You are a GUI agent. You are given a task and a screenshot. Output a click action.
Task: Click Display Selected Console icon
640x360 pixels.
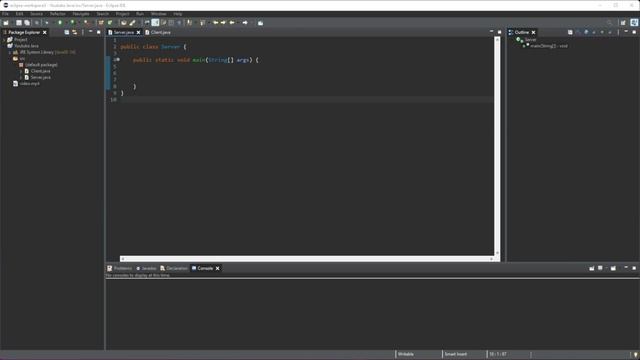pyautogui.click(x=600, y=268)
